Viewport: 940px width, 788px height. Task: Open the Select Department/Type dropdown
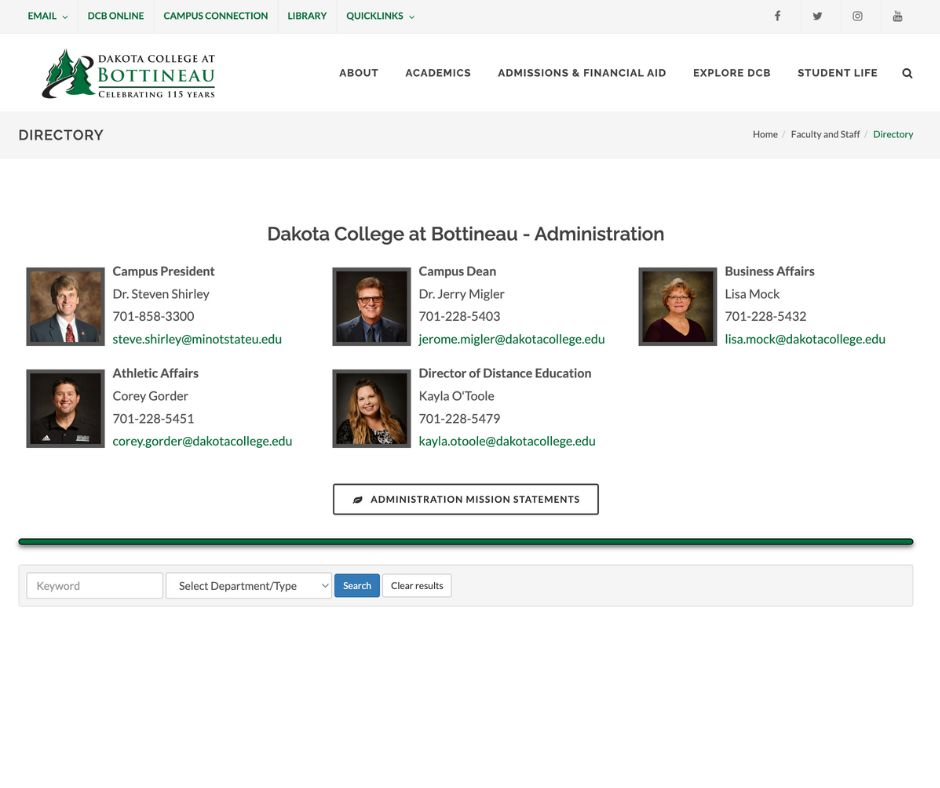[248, 586]
